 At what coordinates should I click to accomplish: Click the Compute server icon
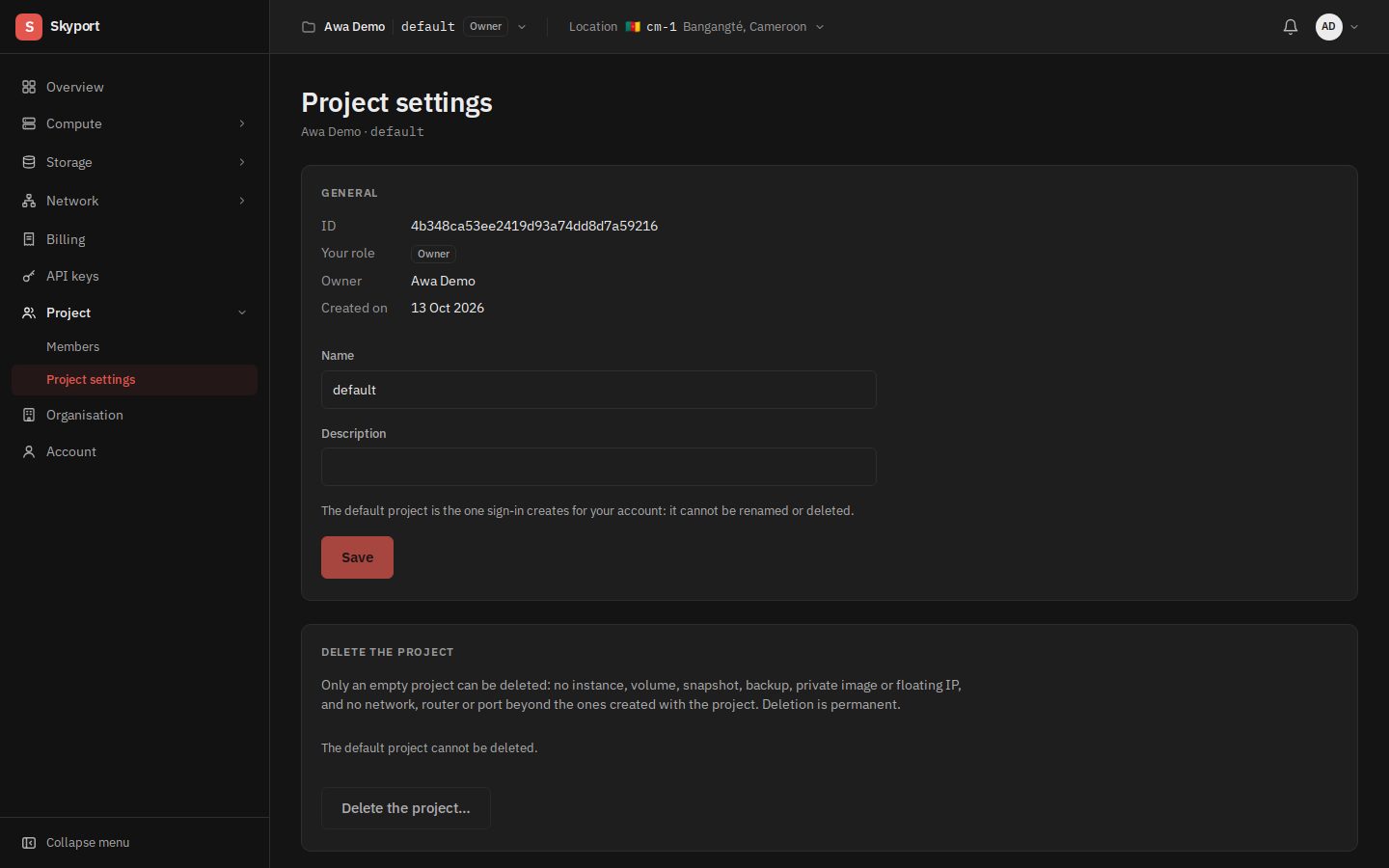[x=29, y=123]
